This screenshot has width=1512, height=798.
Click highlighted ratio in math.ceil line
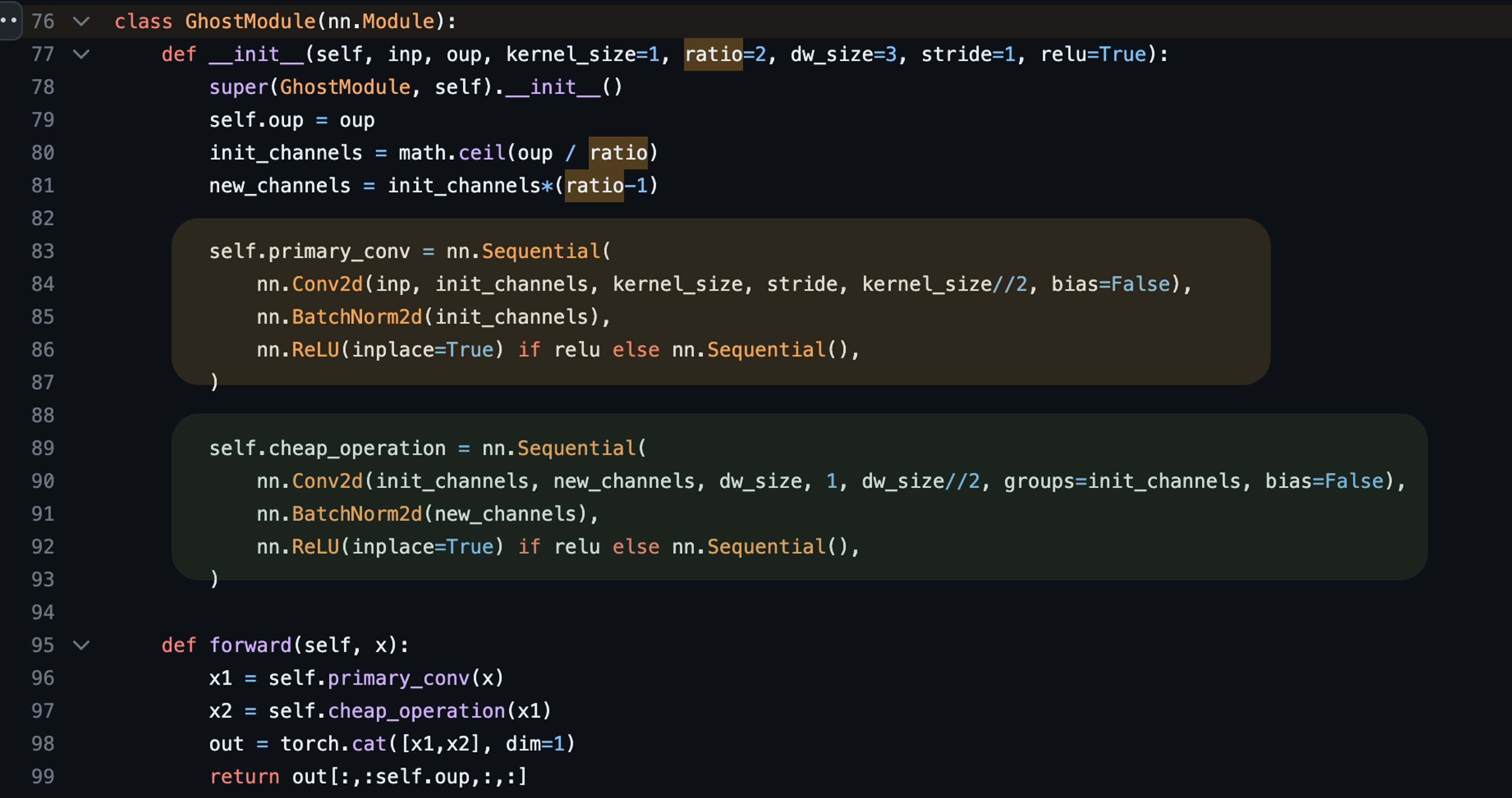618,153
